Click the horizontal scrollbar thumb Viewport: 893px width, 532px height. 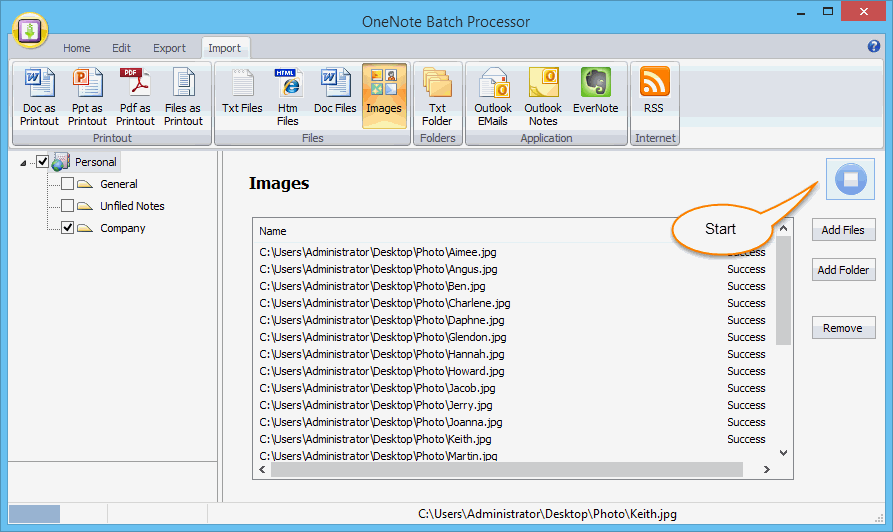pos(507,469)
